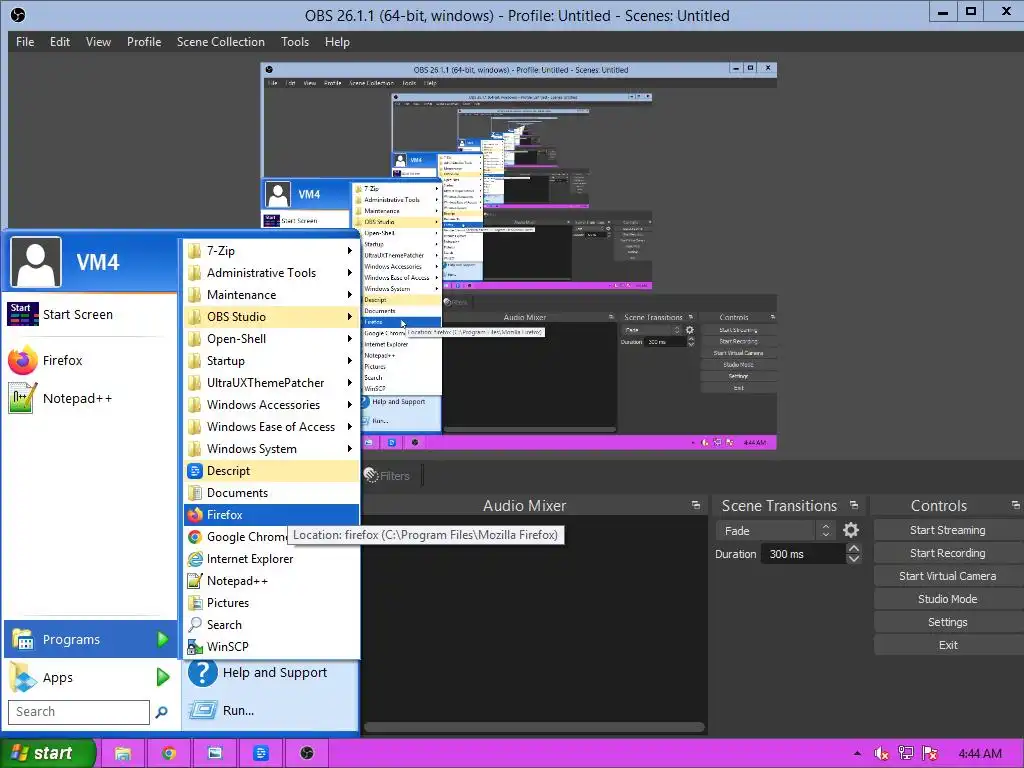Expand the Maintenance folder

271,295
